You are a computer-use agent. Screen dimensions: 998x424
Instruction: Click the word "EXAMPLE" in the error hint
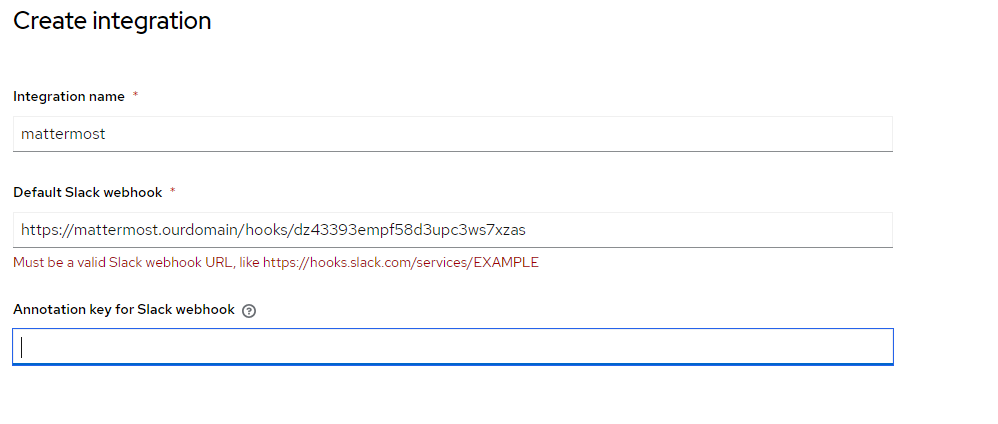tap(505, 263)
